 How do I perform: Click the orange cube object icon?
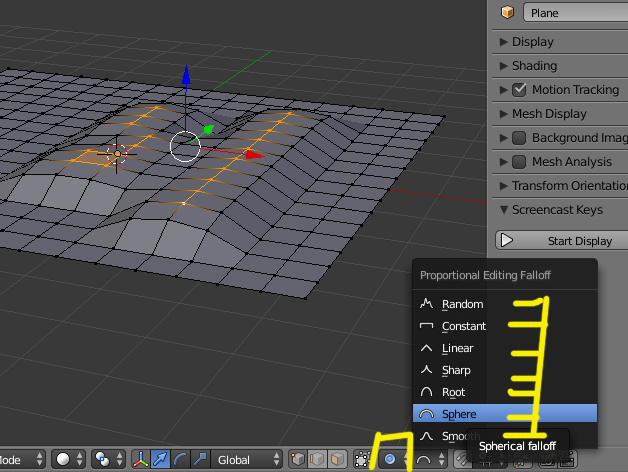(x=507, y=13)
